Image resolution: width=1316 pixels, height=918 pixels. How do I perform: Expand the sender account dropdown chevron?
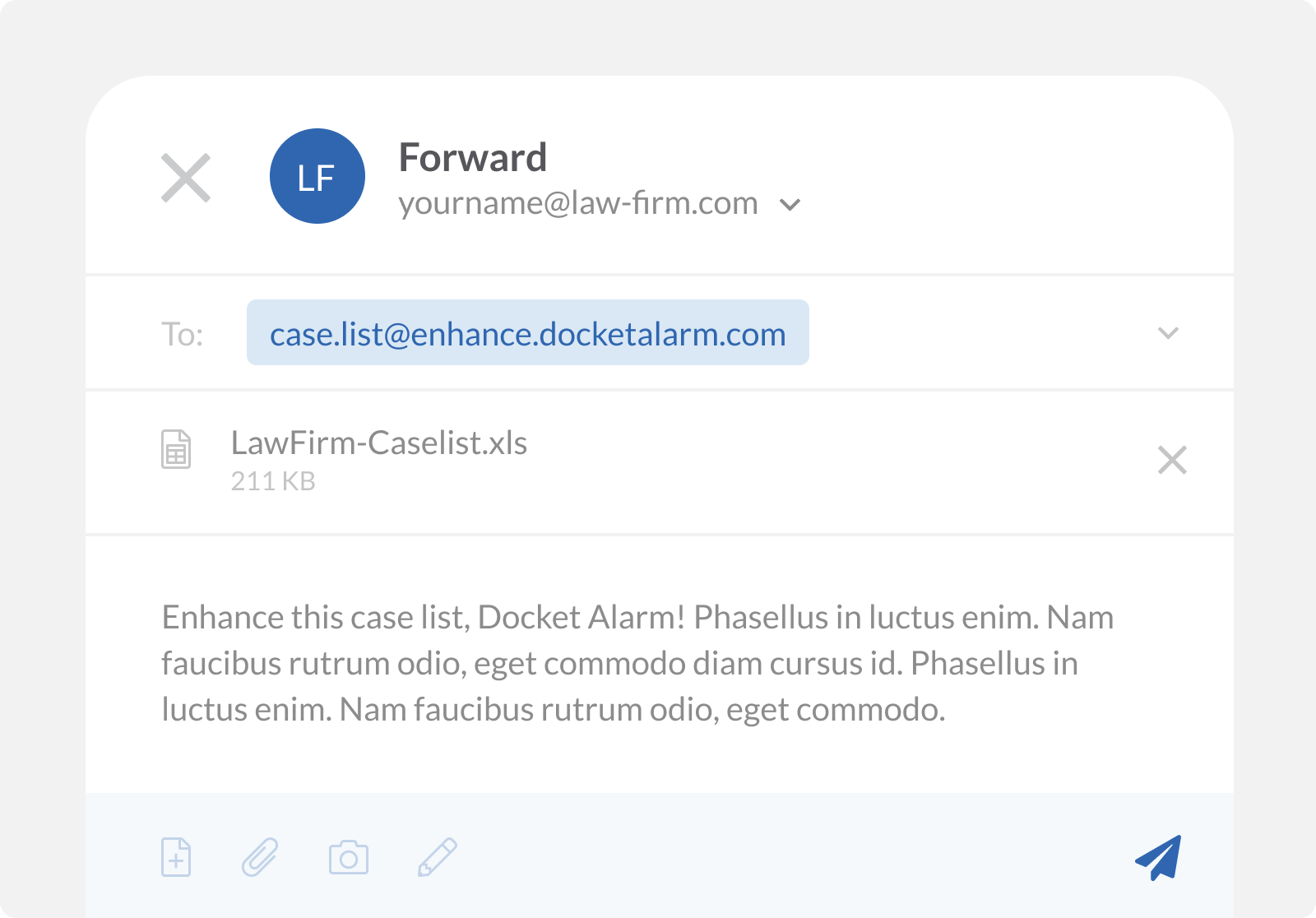coord(790,205)
